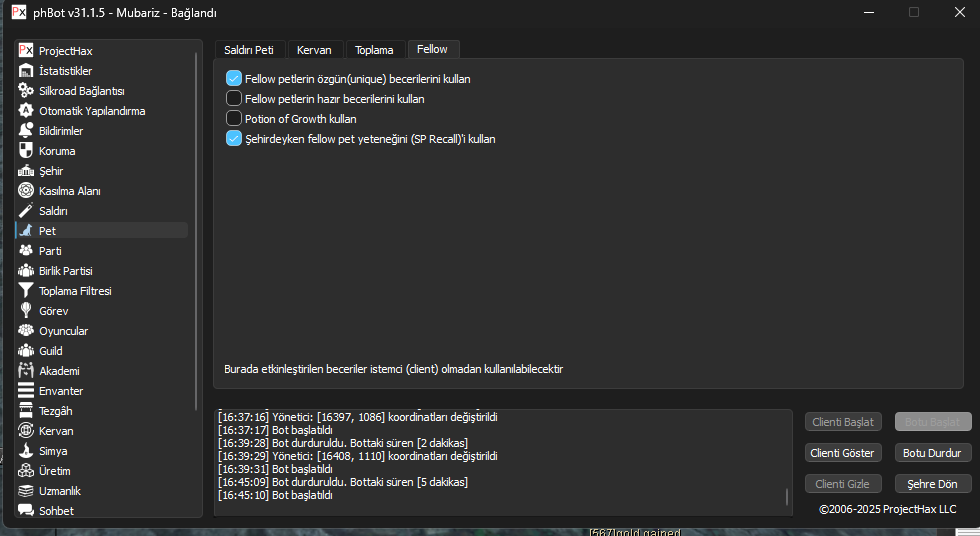Viewport: 980px width, 536px height.
Task: Open the Envanter inventory icon
Action: click(26, 391)
